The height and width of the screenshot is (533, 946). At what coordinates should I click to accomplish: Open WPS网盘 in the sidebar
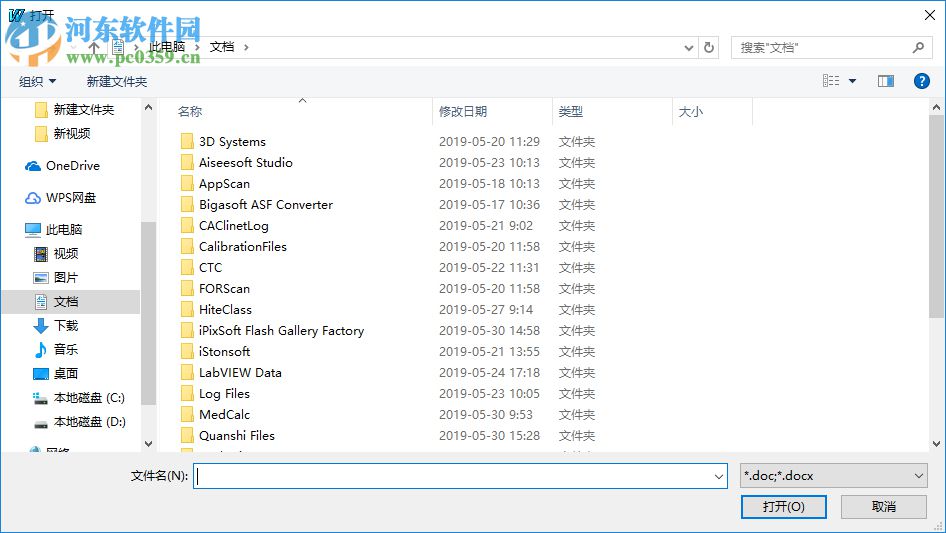point(60,197)
